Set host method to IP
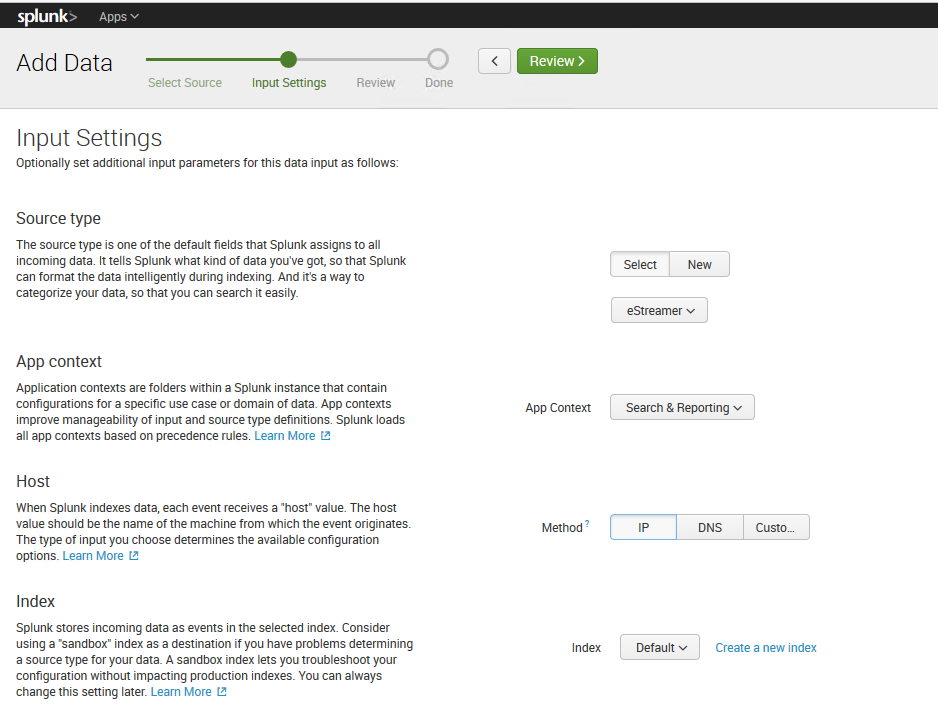 coord(643,527)
